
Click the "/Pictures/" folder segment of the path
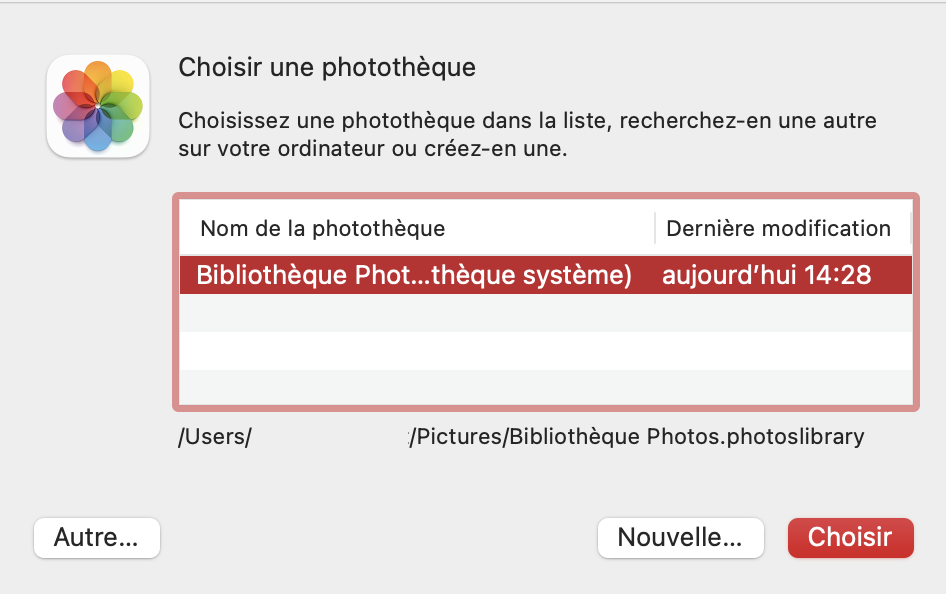coord(458,437)
